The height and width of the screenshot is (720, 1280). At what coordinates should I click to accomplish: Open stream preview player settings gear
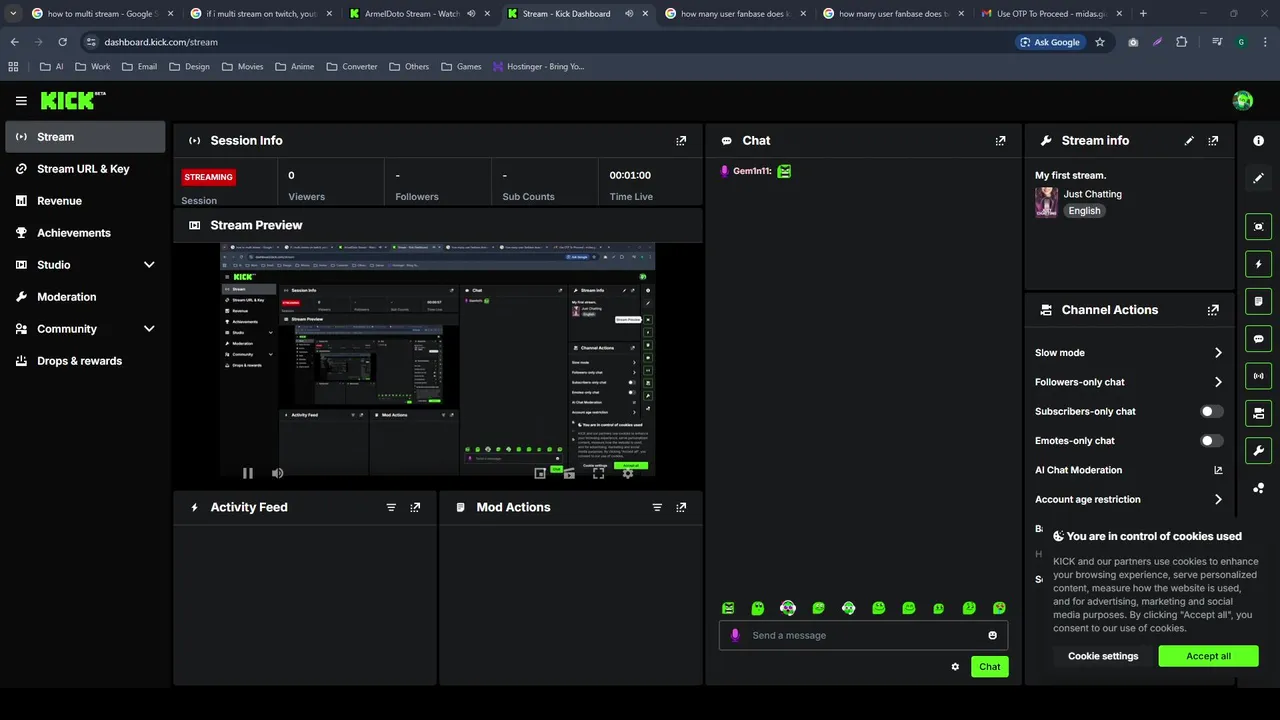point(628,473)
